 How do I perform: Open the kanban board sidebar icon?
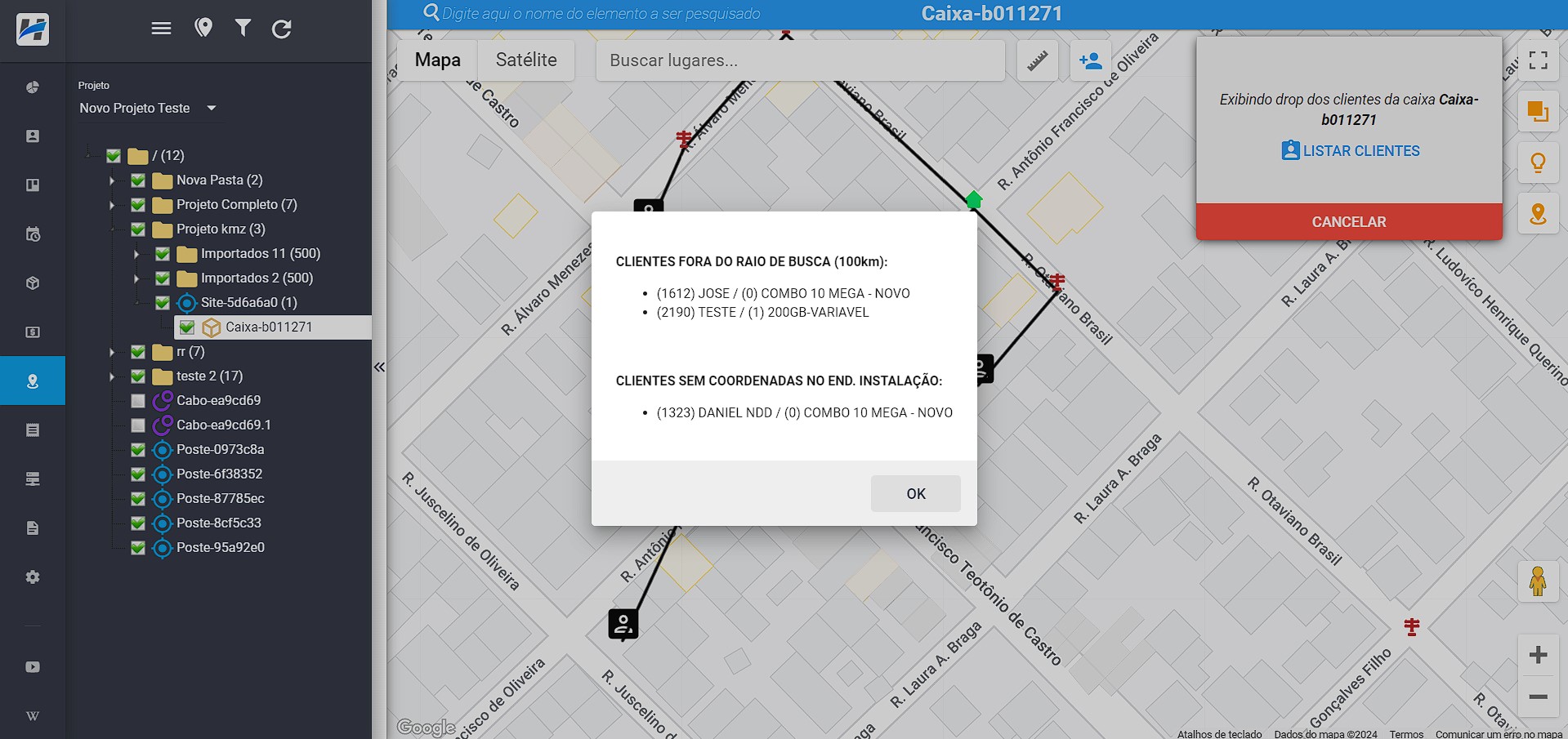(x=33, y=185)
